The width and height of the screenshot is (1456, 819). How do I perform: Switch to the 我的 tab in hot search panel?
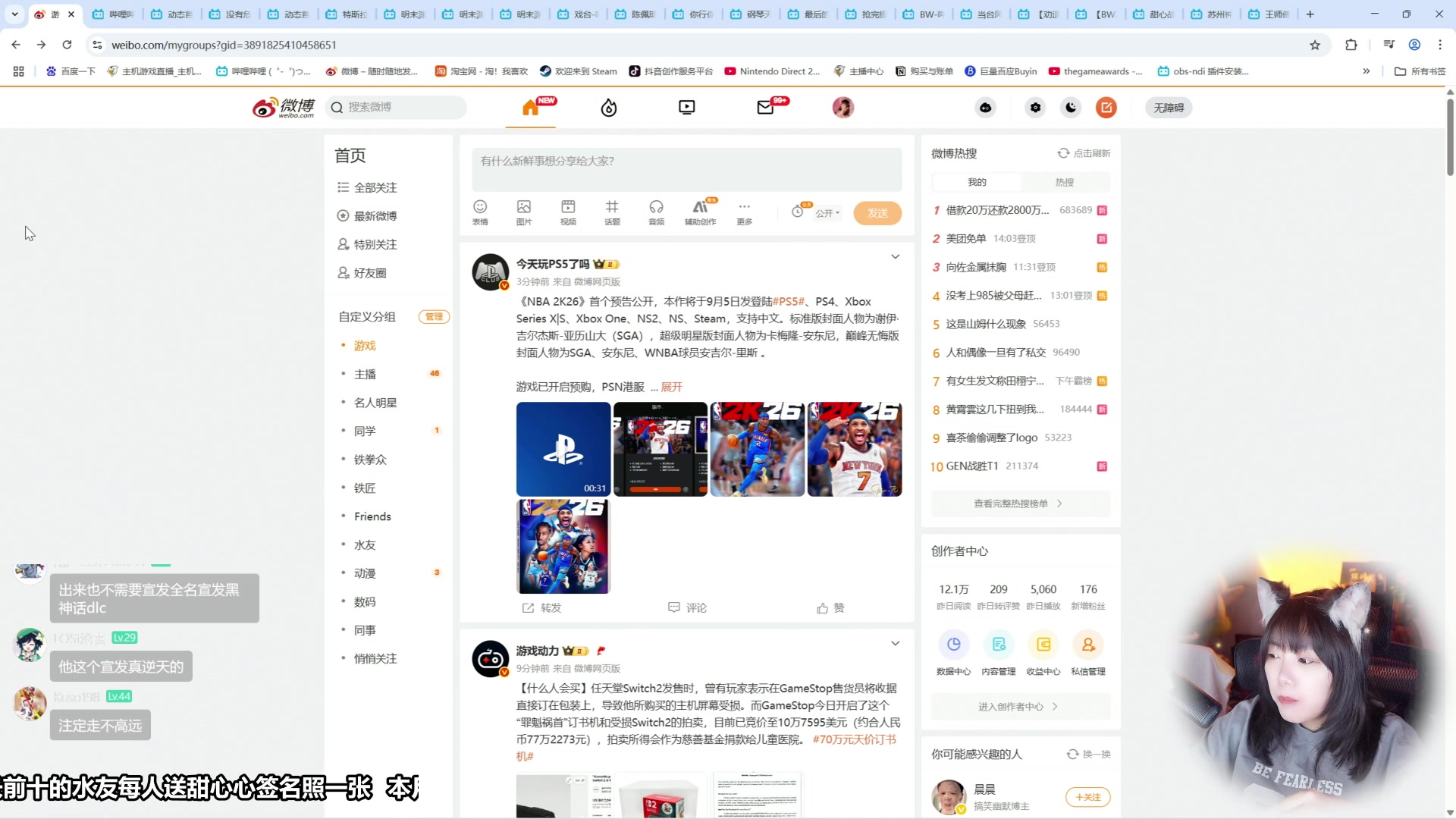click(977, 181)
